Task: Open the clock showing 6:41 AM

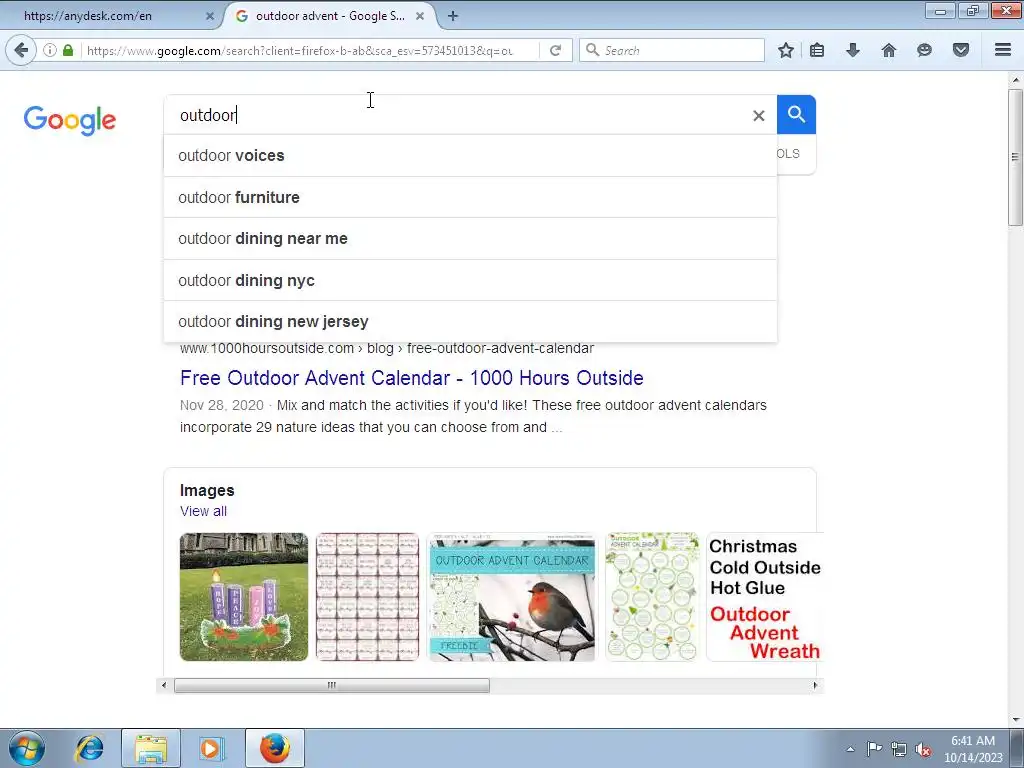Action: pyautogui.click(x=973, y=749)
